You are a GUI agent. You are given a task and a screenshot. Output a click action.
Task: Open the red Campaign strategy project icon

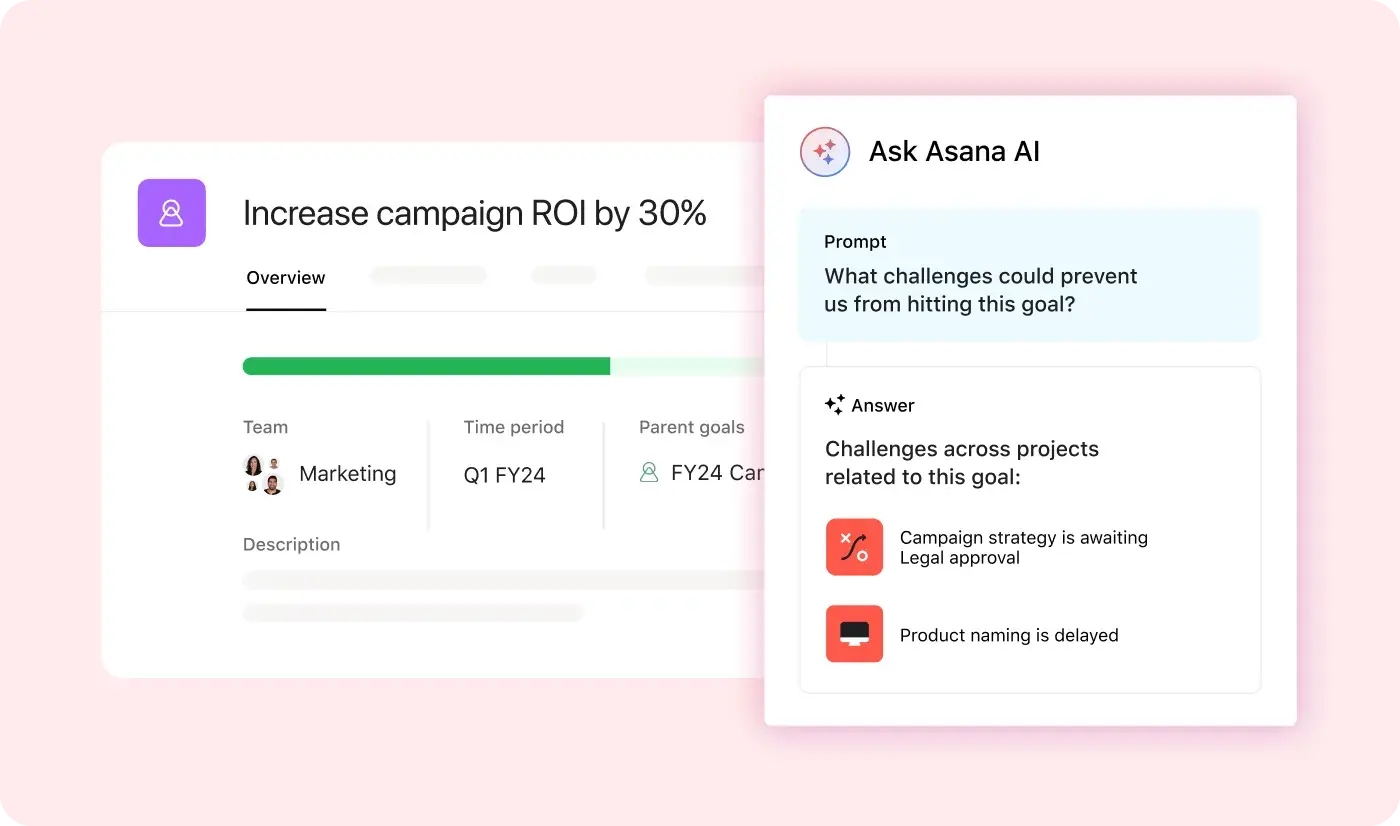click(854, 547)
